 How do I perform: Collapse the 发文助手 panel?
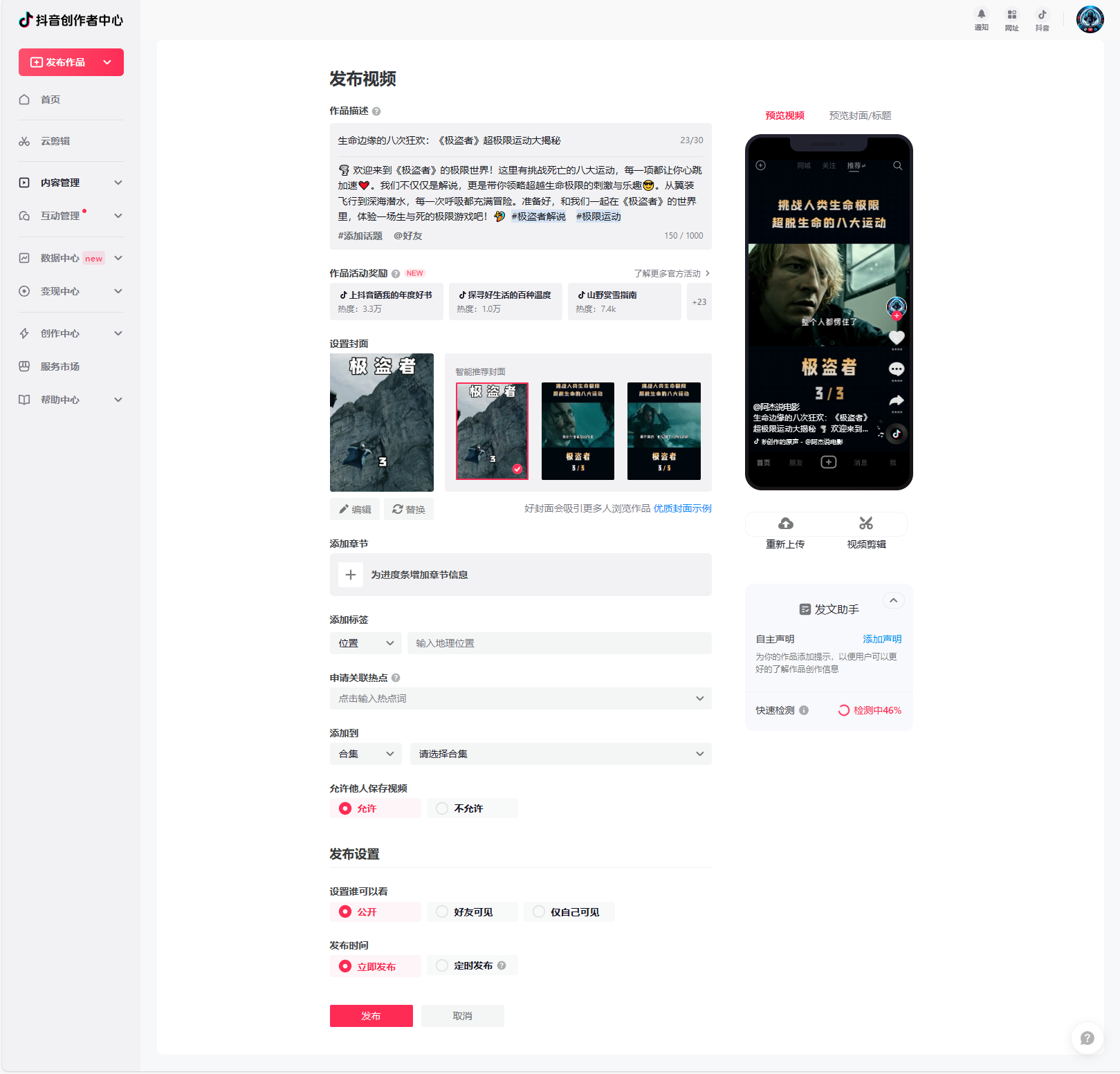click(893, 600)
